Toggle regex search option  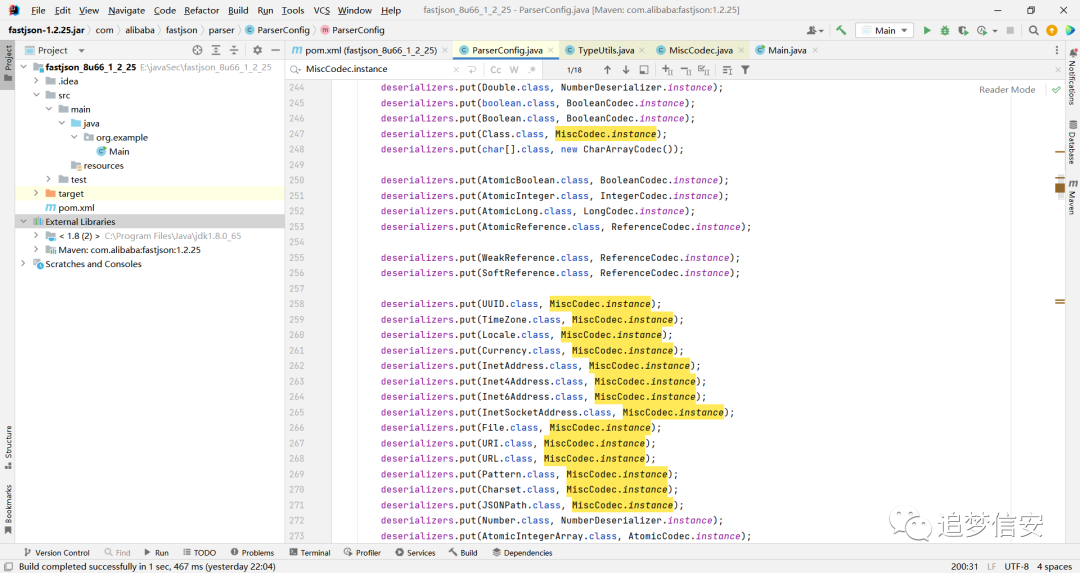(532, 70)
